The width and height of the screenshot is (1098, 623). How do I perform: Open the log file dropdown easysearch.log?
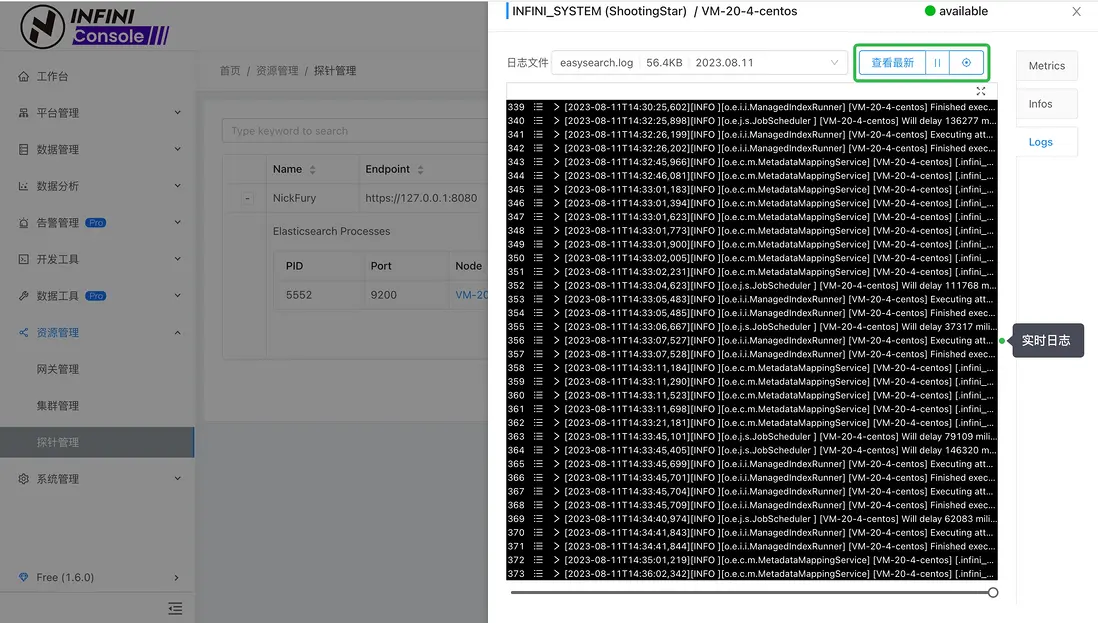point(699,63)
